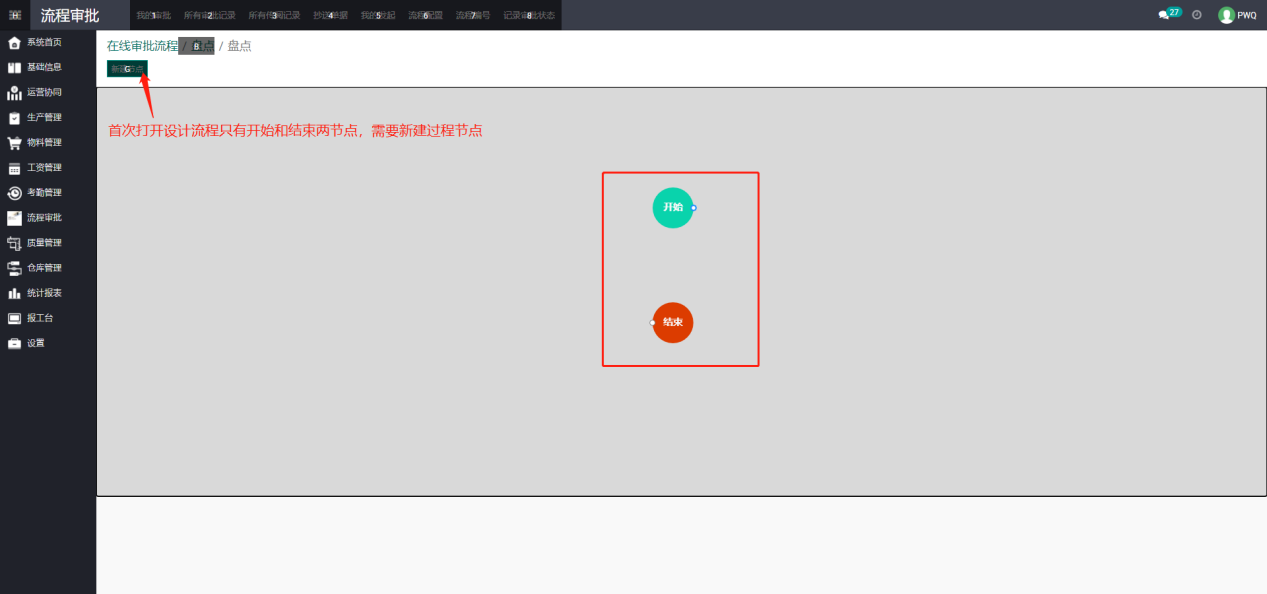The image size is (1267, 594).
Task: Follow the 在线审批流程 breadcrumb link
Action: pos(142,46)
